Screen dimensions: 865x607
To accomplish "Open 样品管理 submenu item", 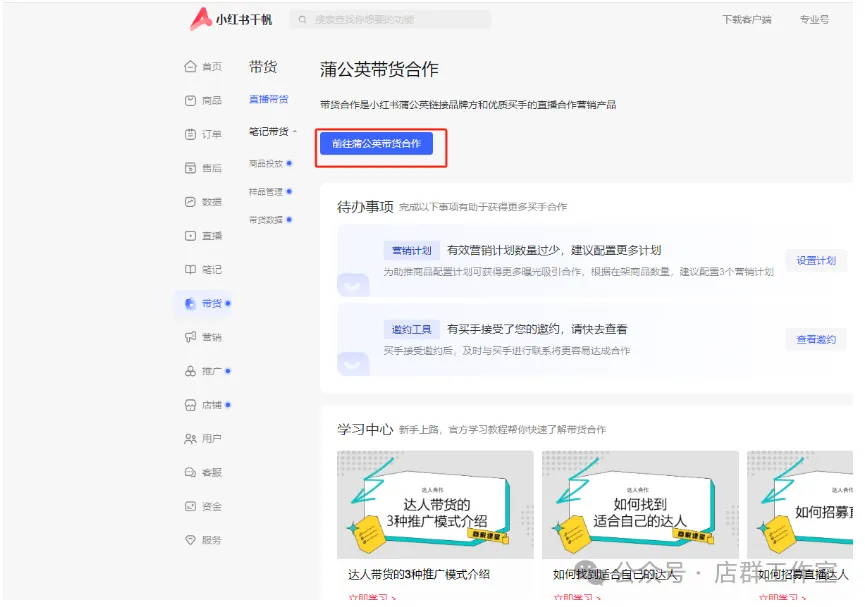I will (x=266, y=191).
